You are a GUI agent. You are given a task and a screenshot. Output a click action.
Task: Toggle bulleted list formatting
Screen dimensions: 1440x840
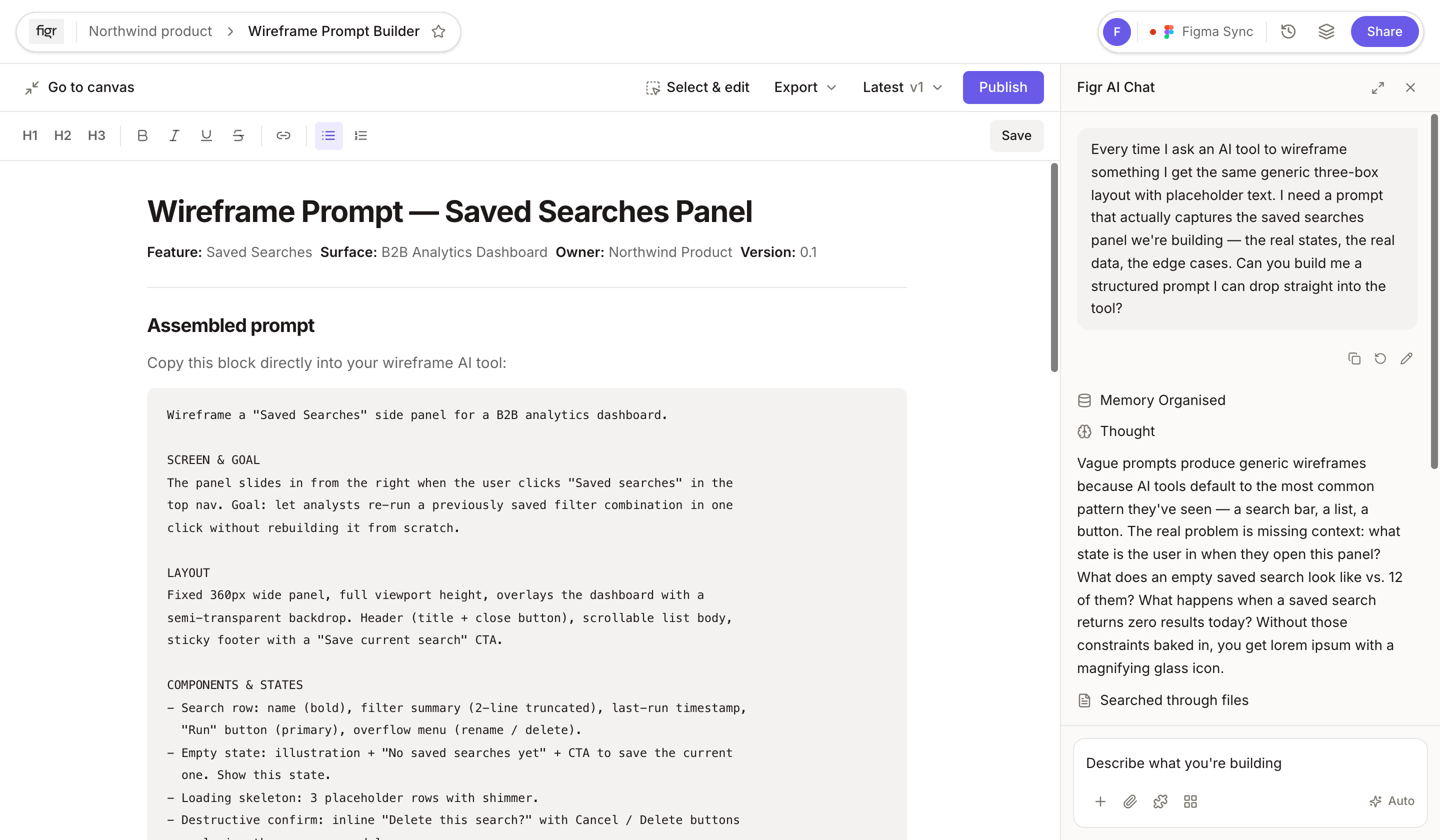coord(328,135)
